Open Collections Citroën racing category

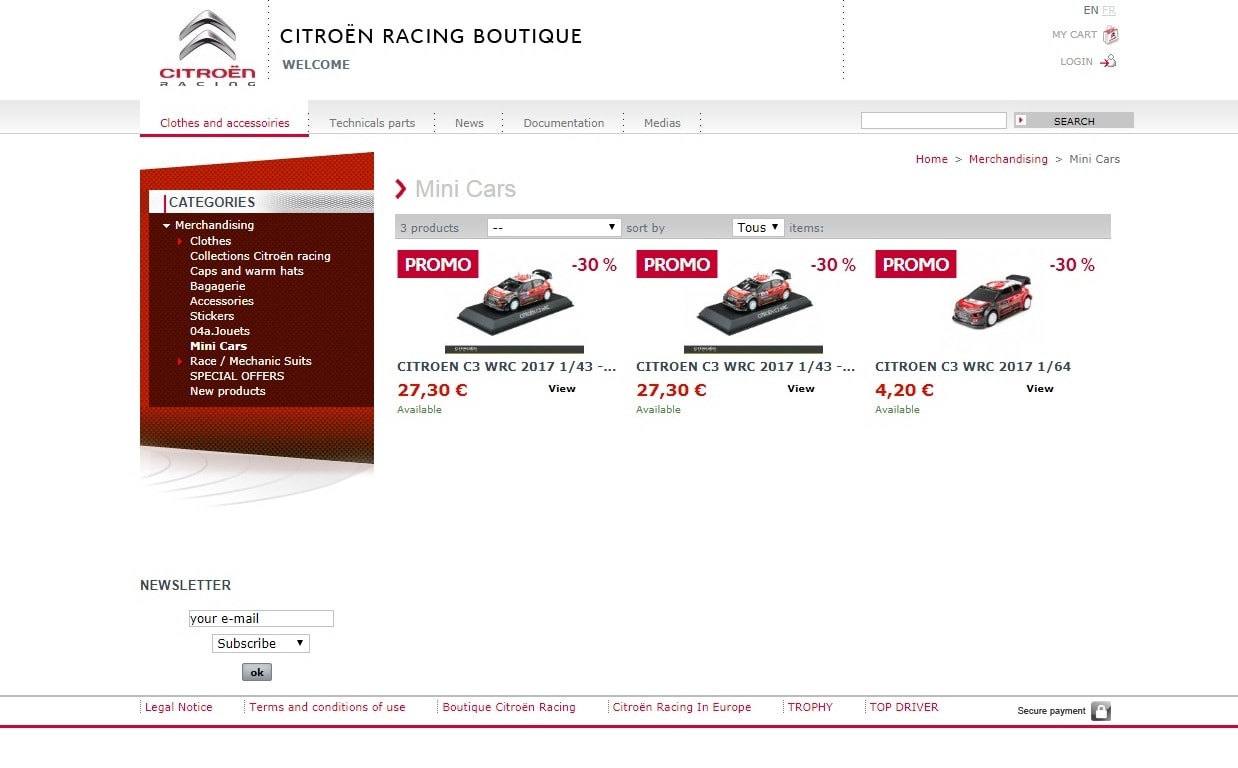(260, 256)
